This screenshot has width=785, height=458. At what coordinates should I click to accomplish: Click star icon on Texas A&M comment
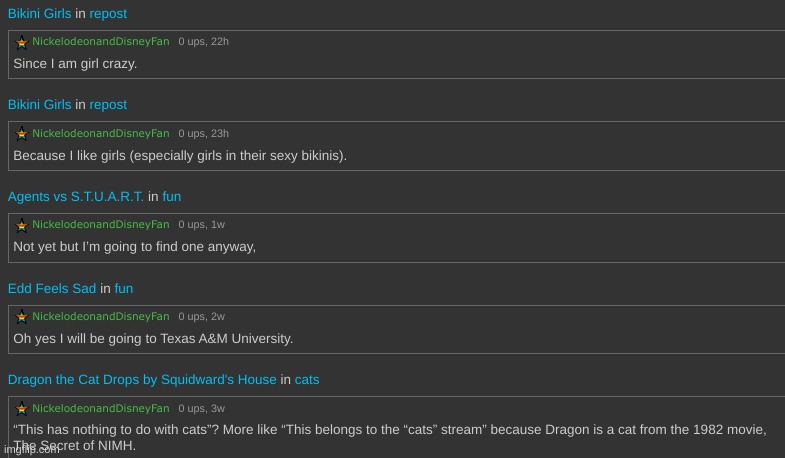[22, 317]
